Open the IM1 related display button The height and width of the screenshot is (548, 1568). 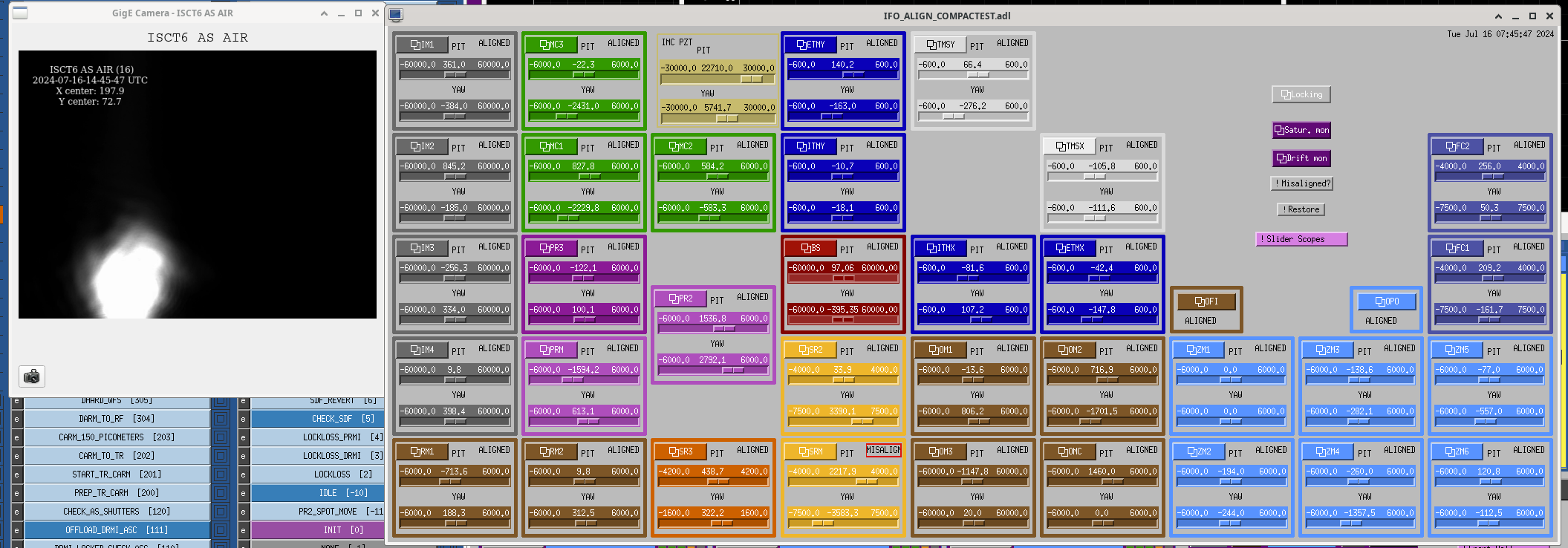tap(422, 45)
